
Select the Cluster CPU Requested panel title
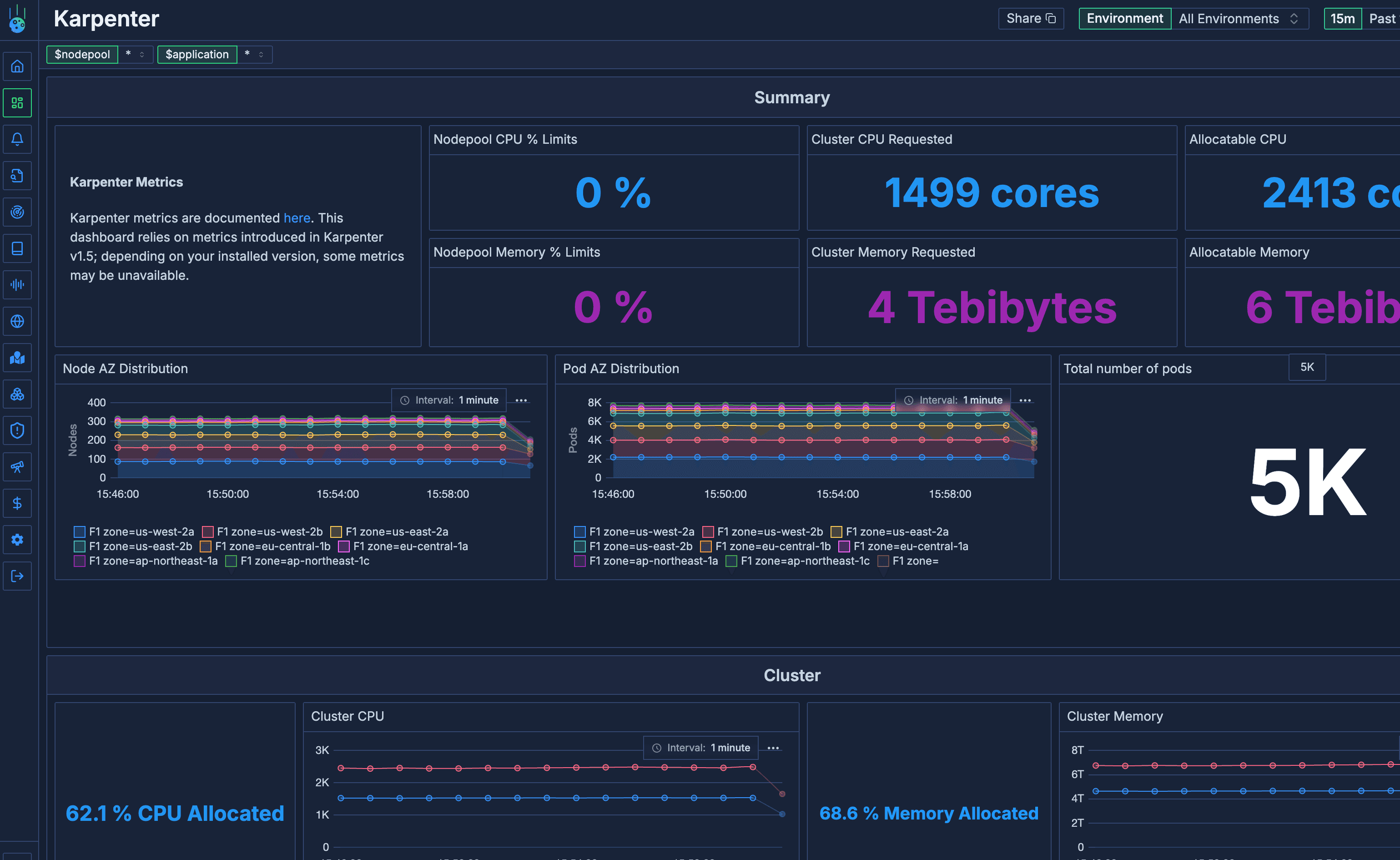(881, 139)
